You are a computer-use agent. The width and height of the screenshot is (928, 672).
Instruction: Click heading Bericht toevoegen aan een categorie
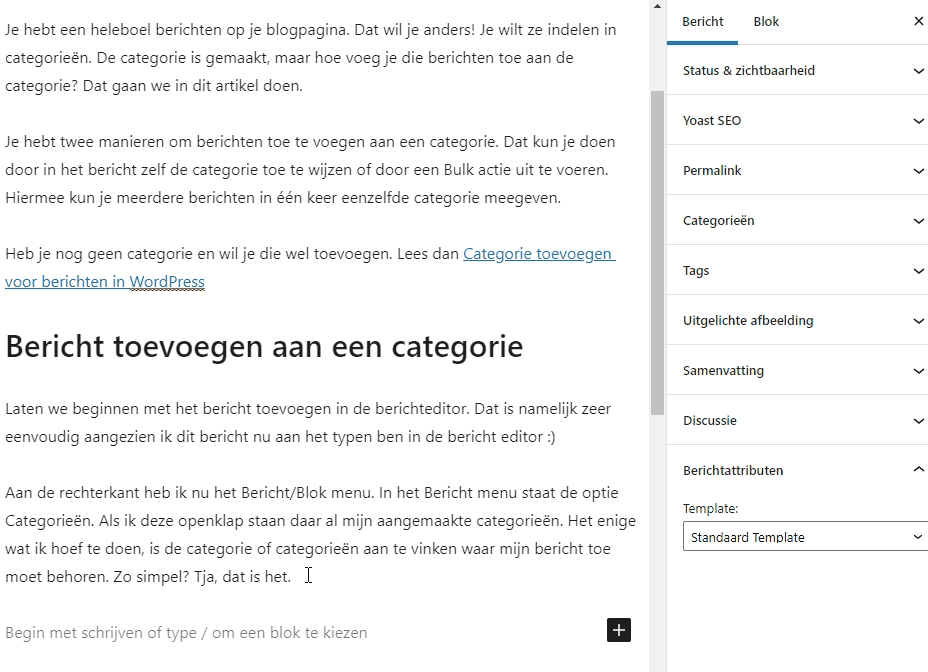(x=264, y=347)
